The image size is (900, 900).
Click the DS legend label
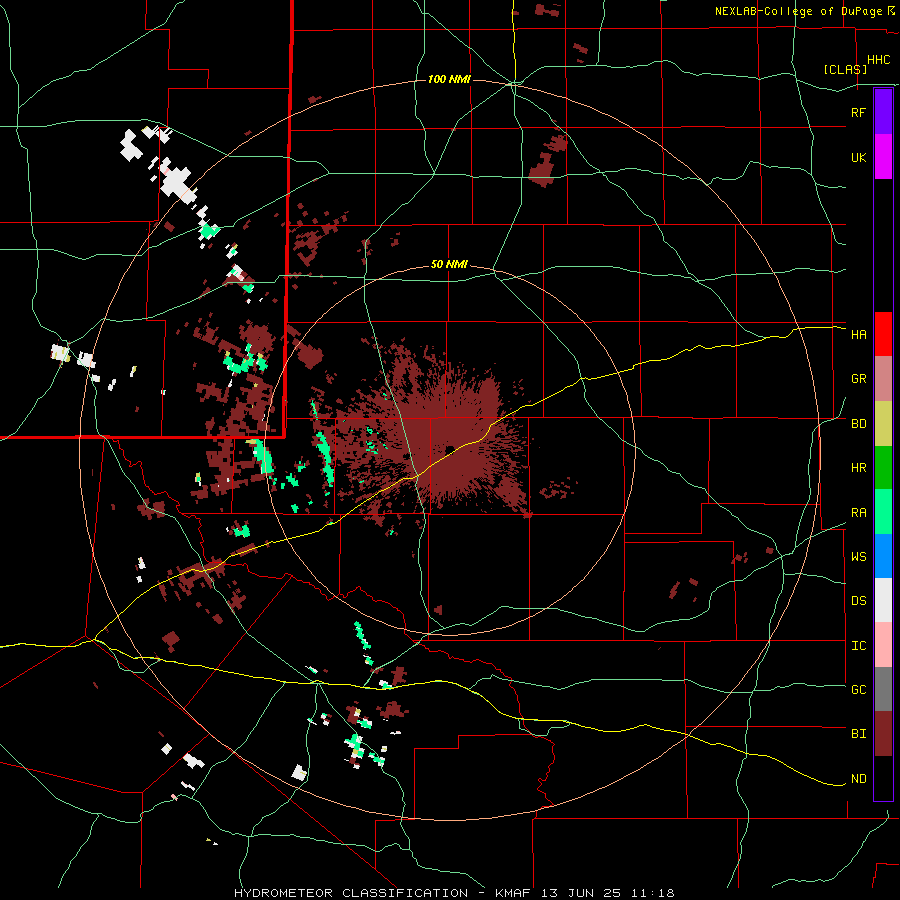pyautogui.click(x=858, y=601)
